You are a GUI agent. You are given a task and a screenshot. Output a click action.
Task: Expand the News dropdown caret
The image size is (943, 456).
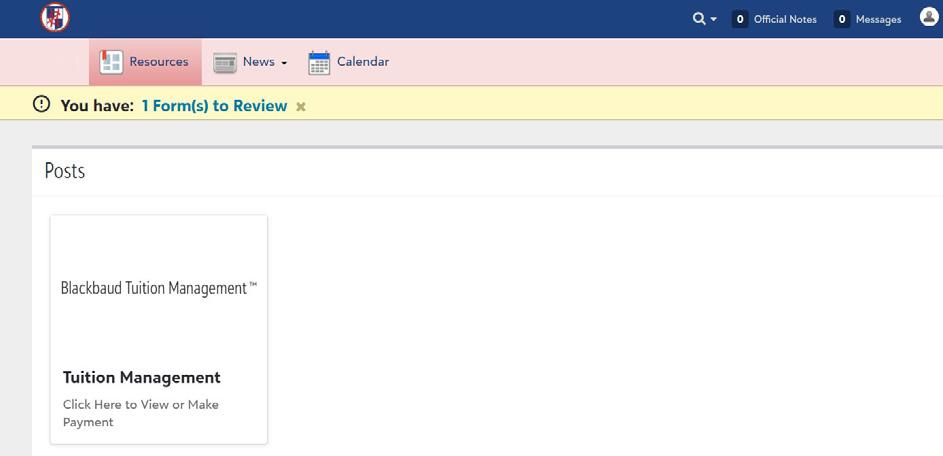[284, 63]
